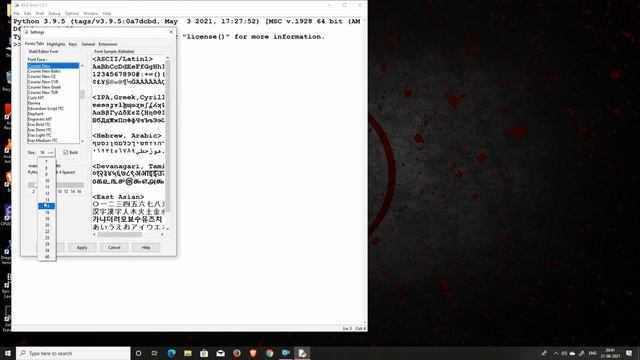Click the People icon in system tray

(544, 353)
